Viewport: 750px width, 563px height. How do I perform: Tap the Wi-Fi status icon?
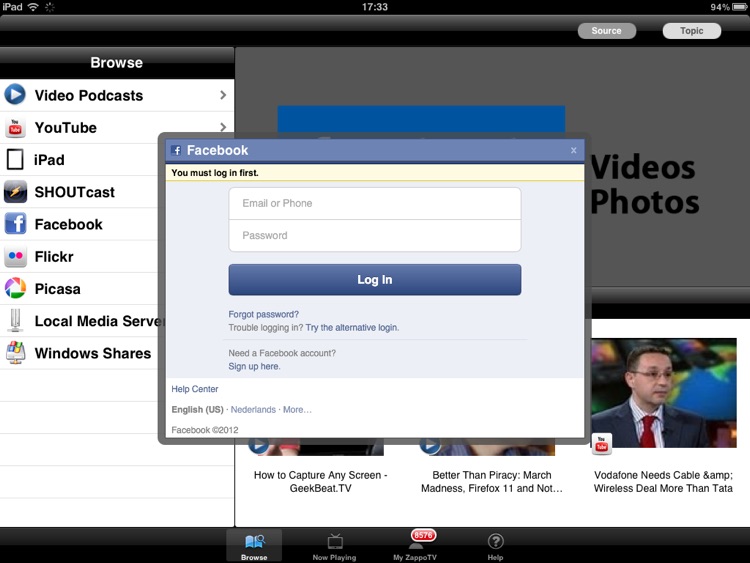[33, 7]
